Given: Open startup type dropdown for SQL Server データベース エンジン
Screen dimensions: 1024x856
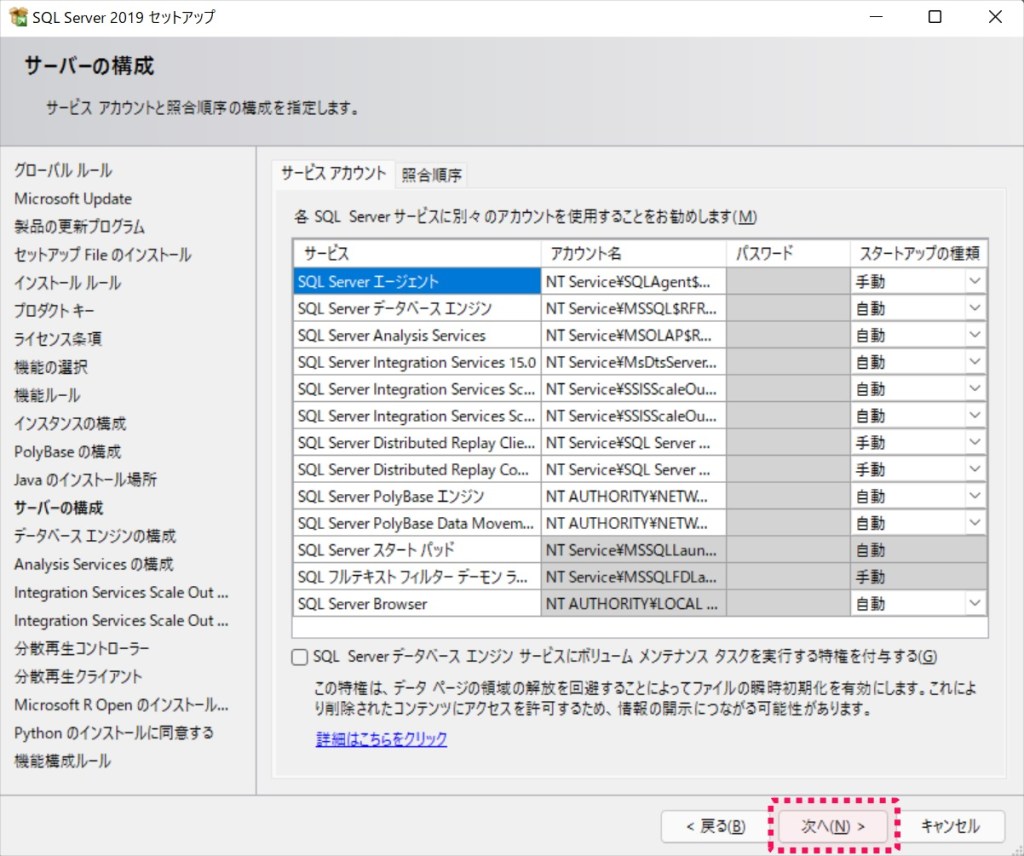Looking at the screenshot, I should pyautogui.click(x=974, y=308).
